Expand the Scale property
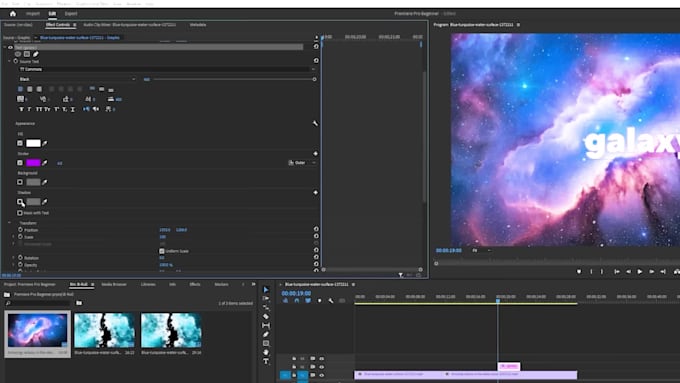The height and width of the screenshot is (383, 680). 13,237
